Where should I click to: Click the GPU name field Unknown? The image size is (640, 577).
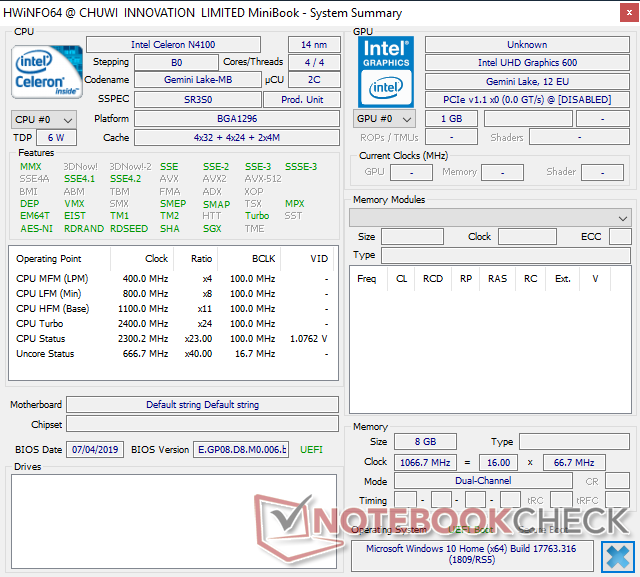(527, 44)
